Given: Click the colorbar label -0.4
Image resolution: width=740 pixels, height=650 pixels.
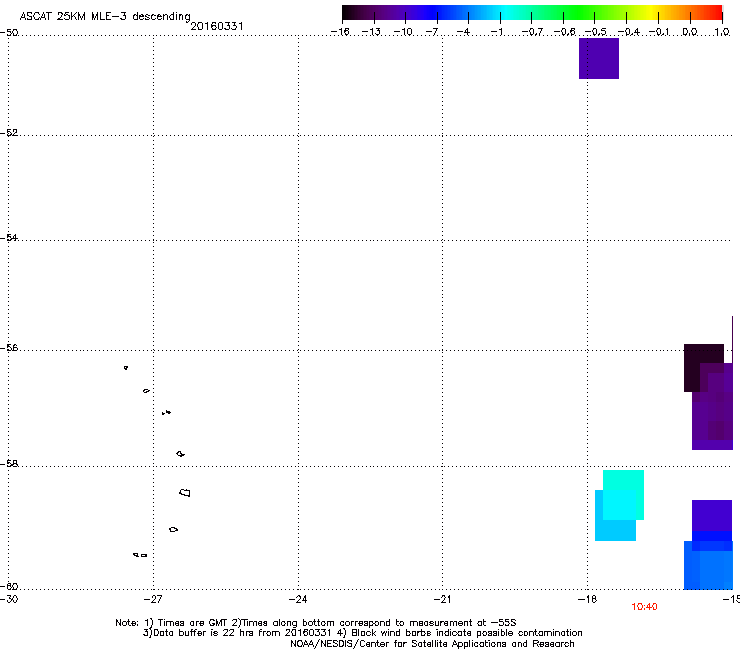Looking at the screenshot, I should (x=628, y=32).
